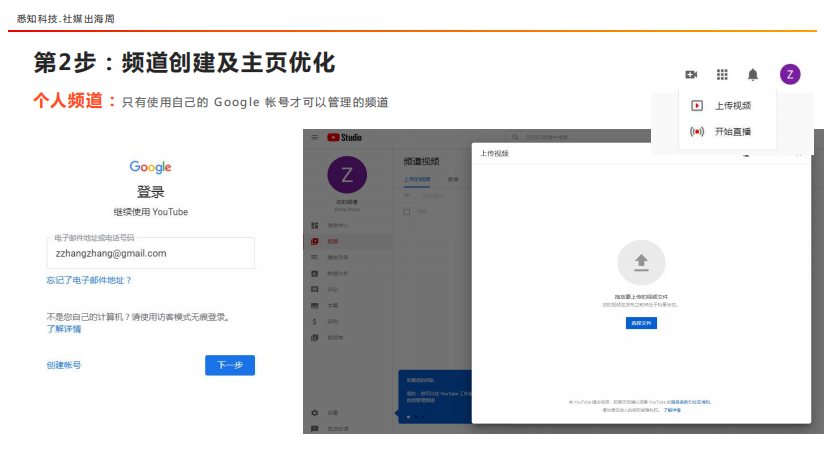This screenshot has height=454, width=835.
Task: Click the Studio search field
Action: 578,137
